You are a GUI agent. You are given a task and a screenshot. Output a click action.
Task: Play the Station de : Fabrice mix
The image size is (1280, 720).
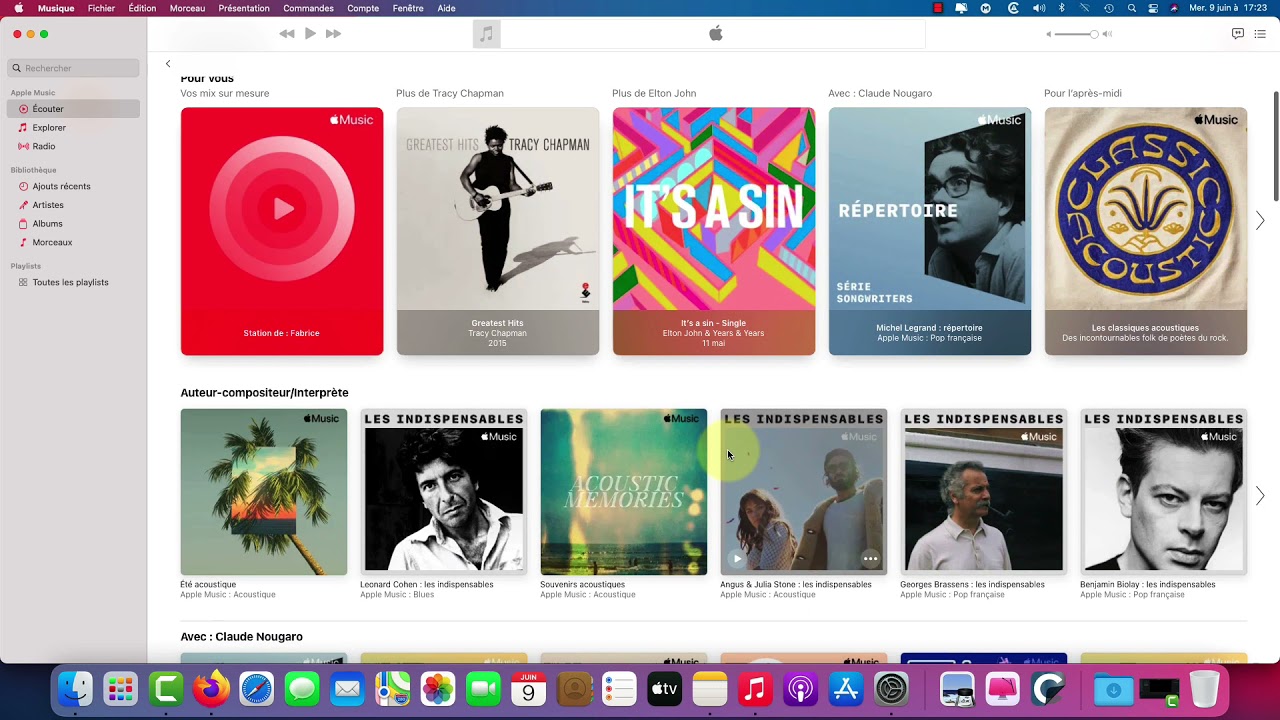coord(282,231)
